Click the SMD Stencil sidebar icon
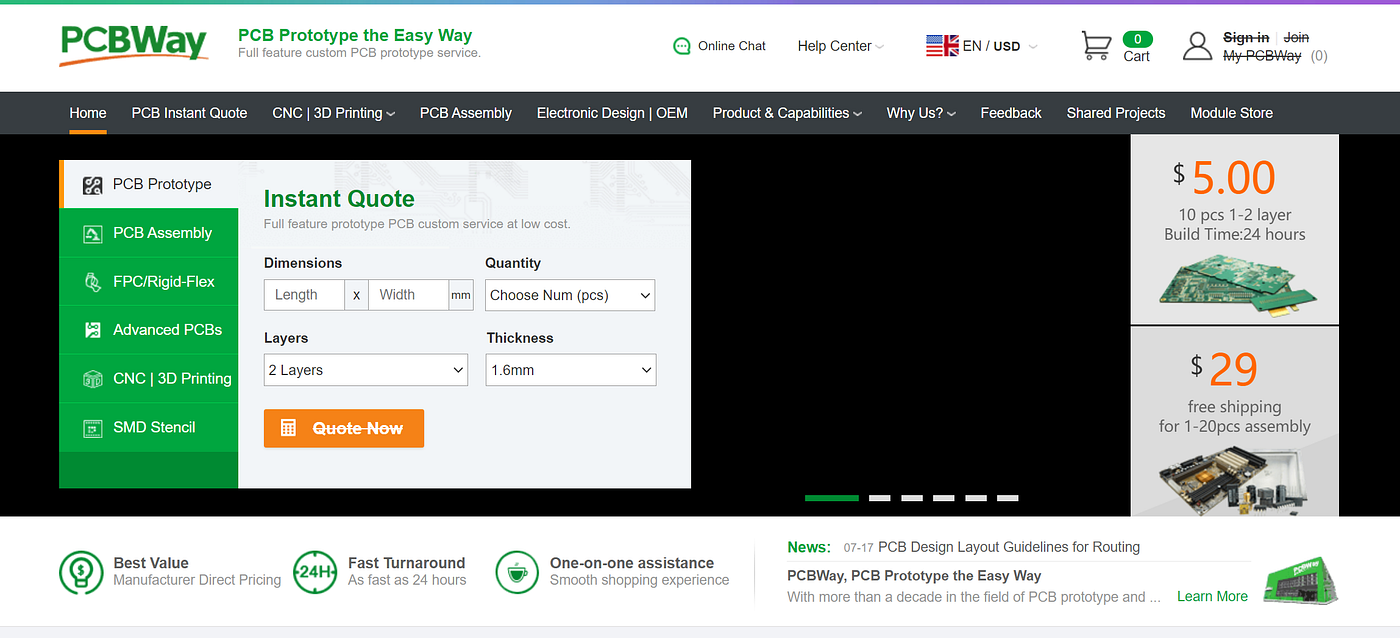The width and height of the screenshot is (1400, 638). pyautogui.click(x=93, y=428)
